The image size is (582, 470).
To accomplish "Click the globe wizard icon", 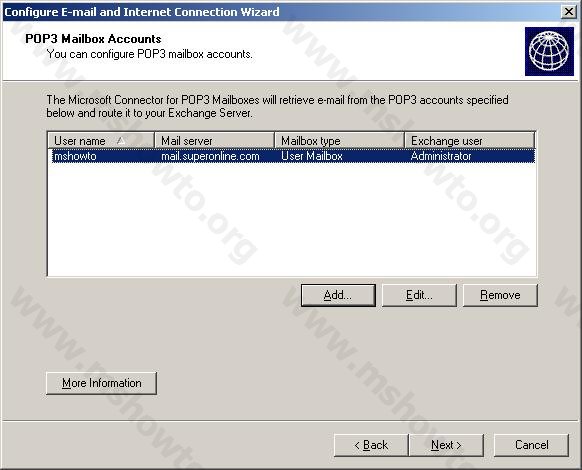I will [549, 51].
